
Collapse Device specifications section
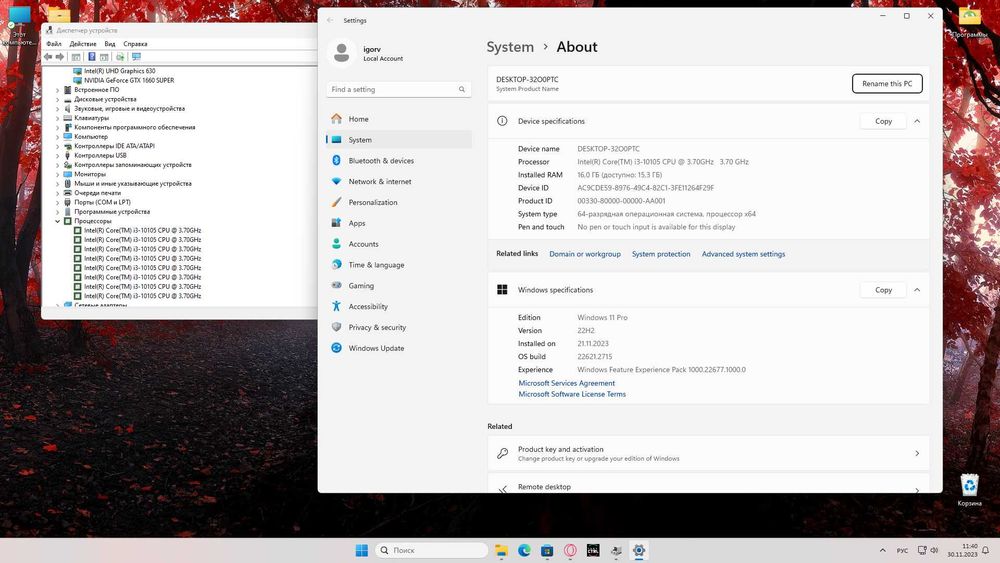coord(917,121)
